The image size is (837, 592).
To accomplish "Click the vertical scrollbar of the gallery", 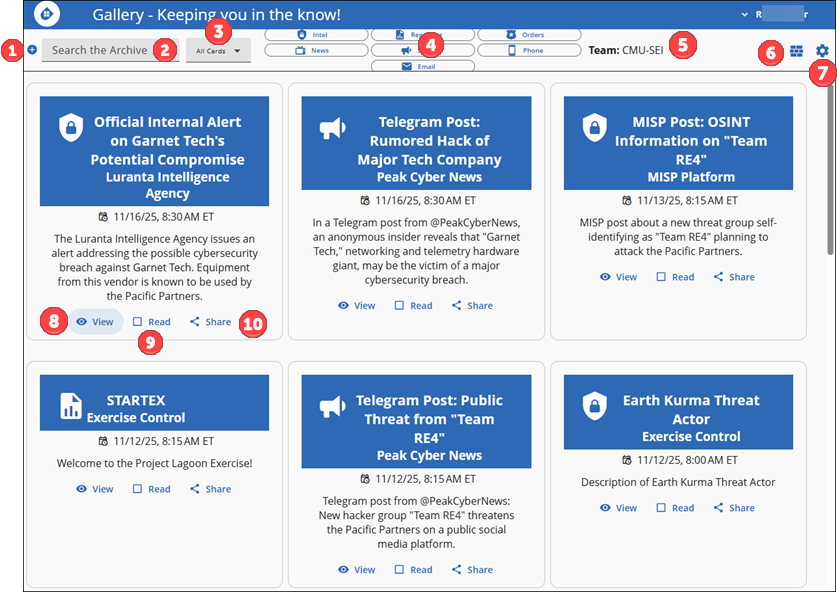I will (x=830, y=169).
